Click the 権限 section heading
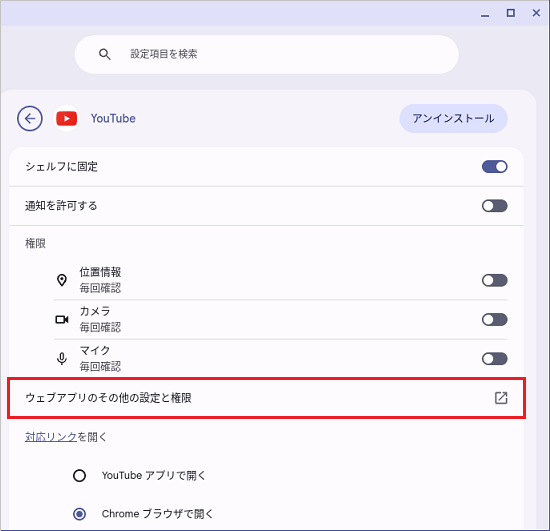The width and height of the screenshot is (550, 531). coord(35,243)
